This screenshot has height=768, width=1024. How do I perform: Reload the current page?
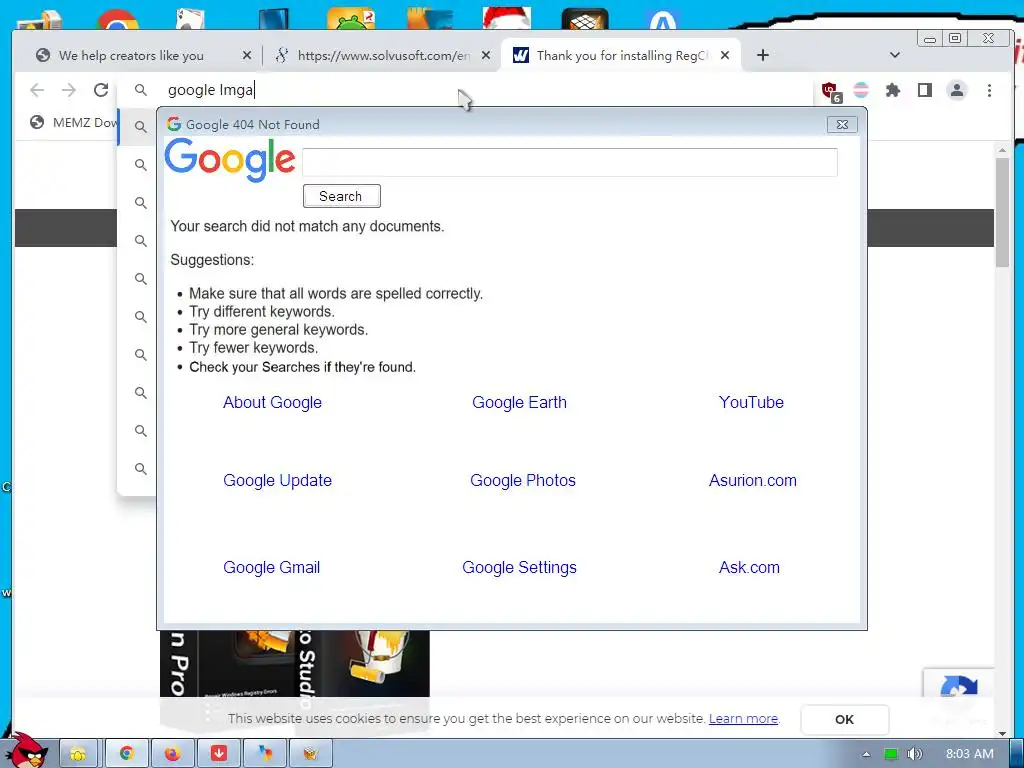101,90
